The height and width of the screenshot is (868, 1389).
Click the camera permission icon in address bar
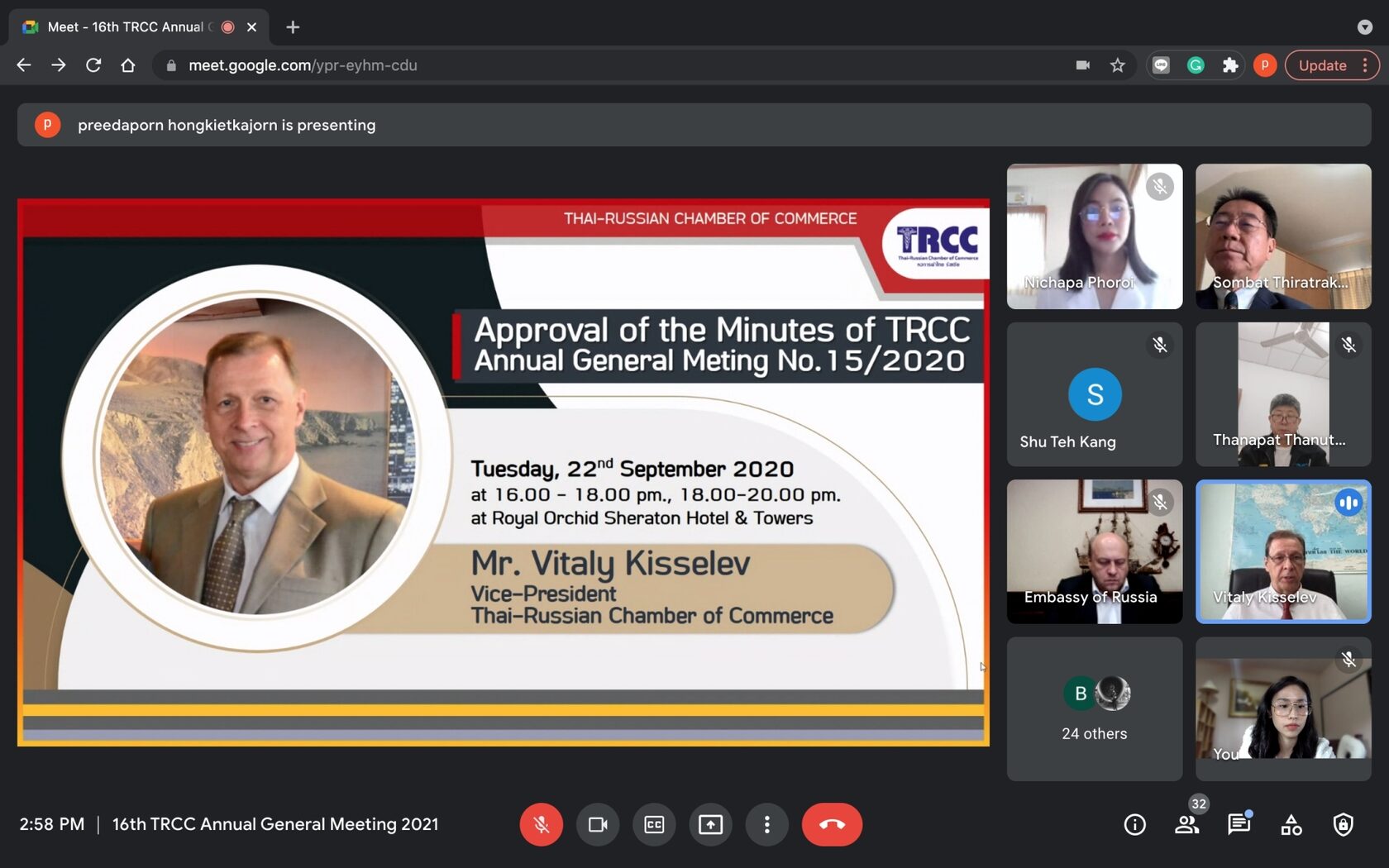tap(1082, 65)
